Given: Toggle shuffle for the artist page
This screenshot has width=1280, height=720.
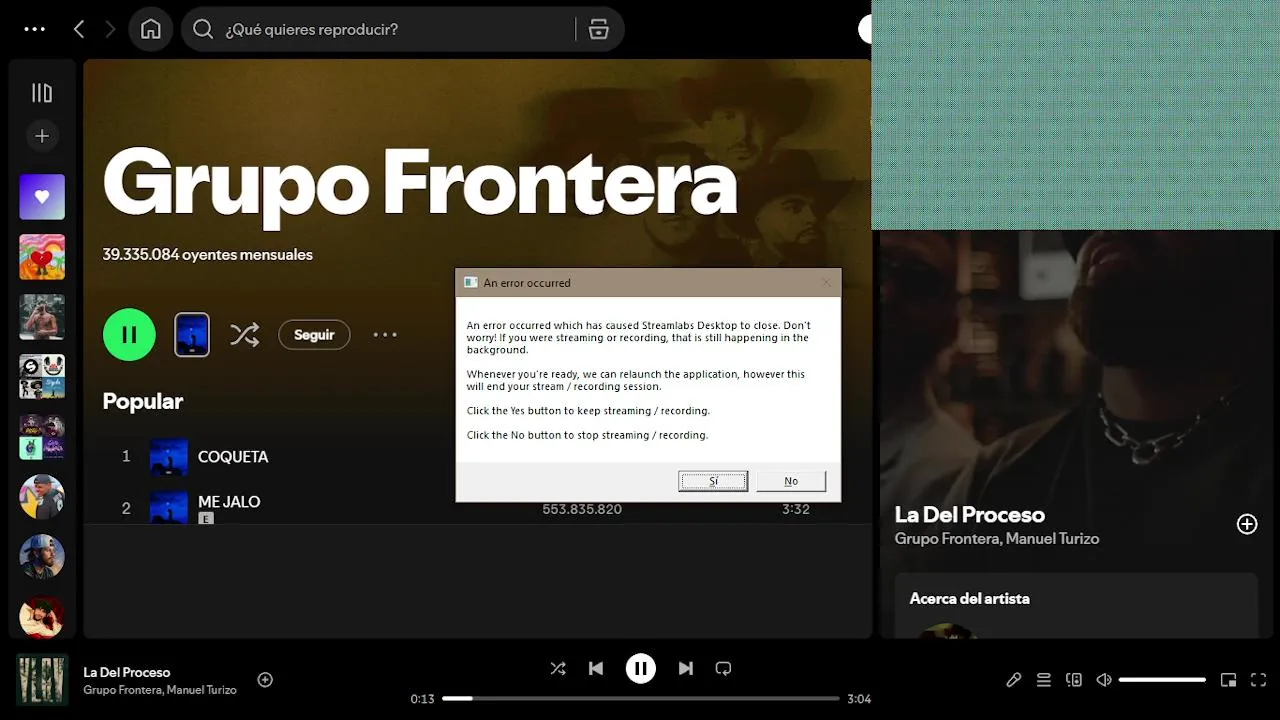Looking at the screenshot, I should pyautogui.click(x=245, y=335).
